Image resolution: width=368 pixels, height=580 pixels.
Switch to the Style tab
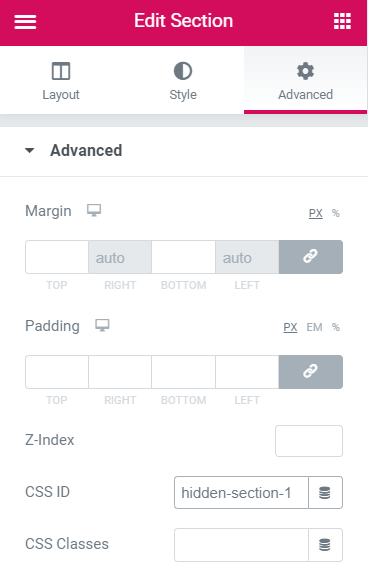click(x=183, y=81)
